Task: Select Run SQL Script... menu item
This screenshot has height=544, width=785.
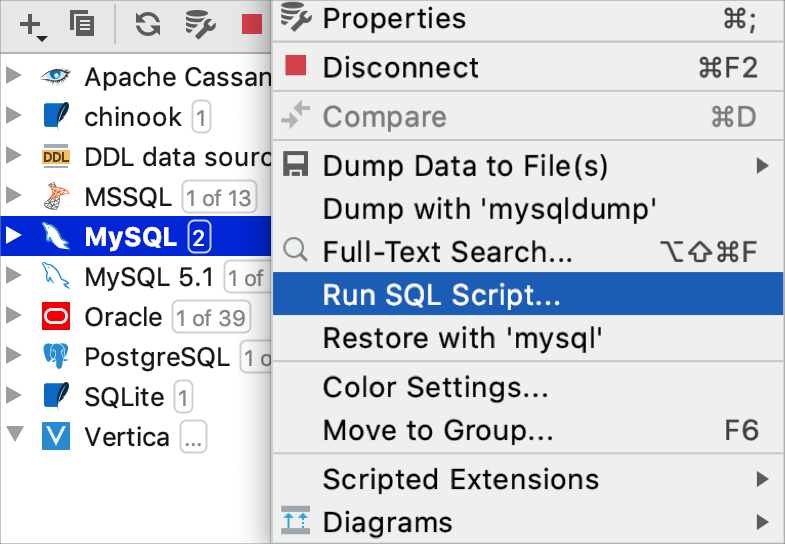Action: [528, 294]
